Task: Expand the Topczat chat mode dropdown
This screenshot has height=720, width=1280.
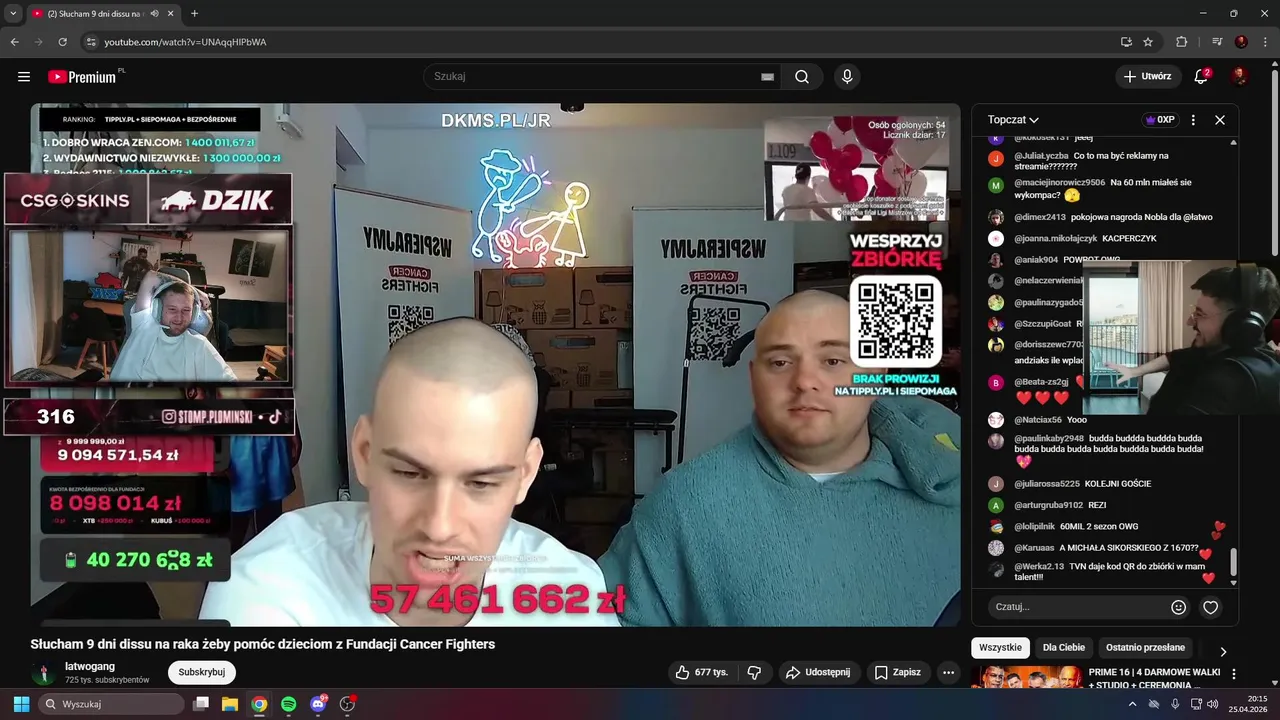Action: [x=1013, y=120]
